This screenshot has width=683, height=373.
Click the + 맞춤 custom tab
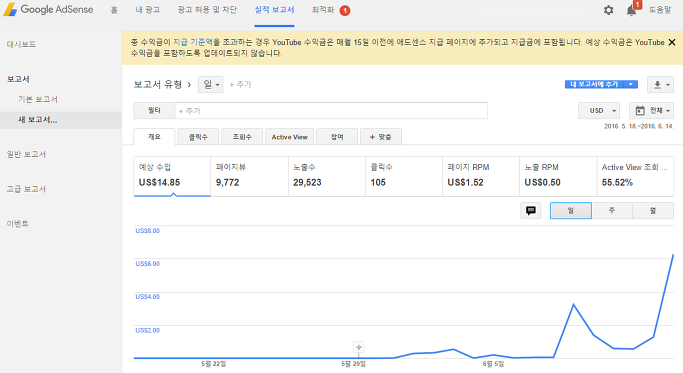[381, 137]
